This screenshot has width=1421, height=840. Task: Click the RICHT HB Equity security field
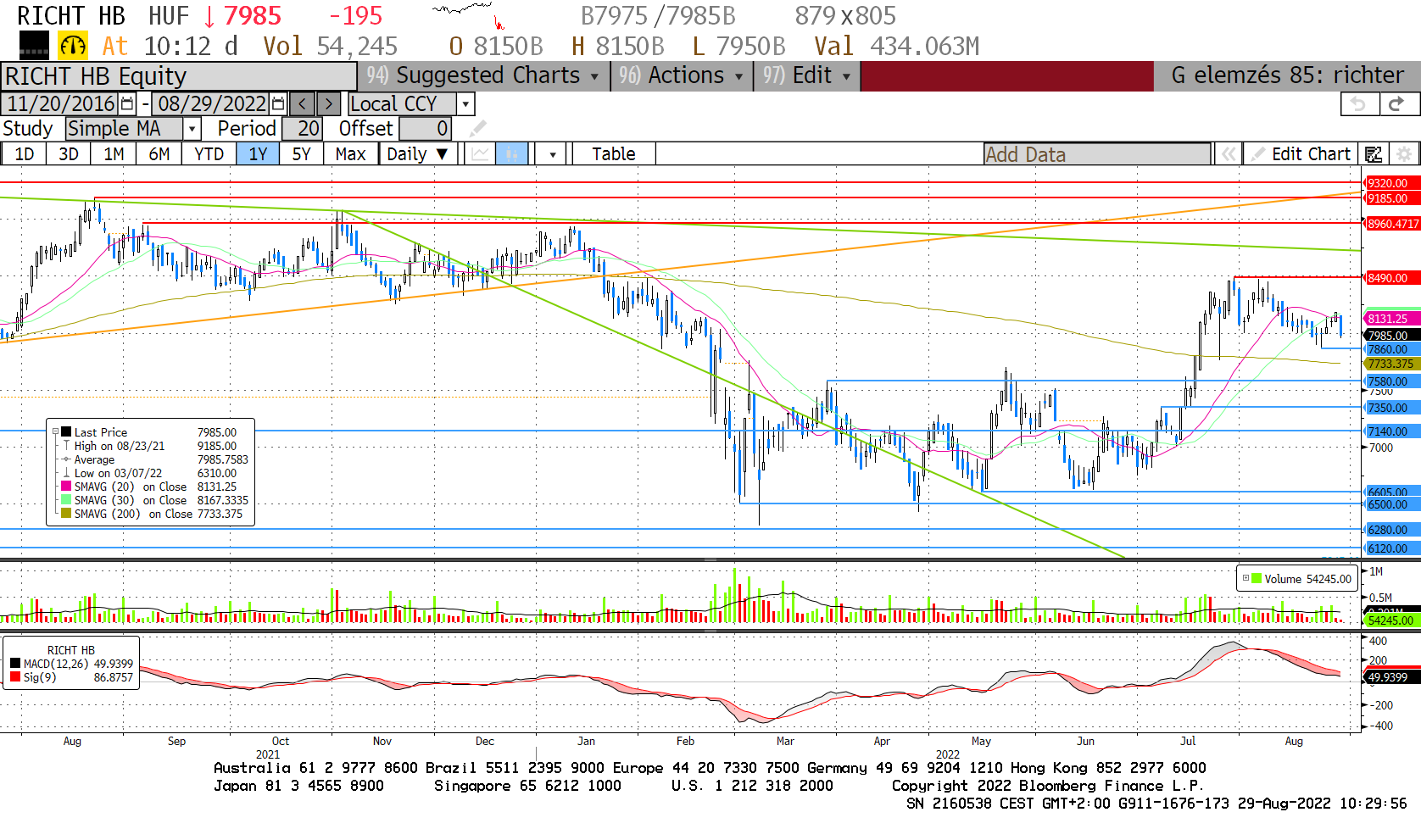[179, 76]
